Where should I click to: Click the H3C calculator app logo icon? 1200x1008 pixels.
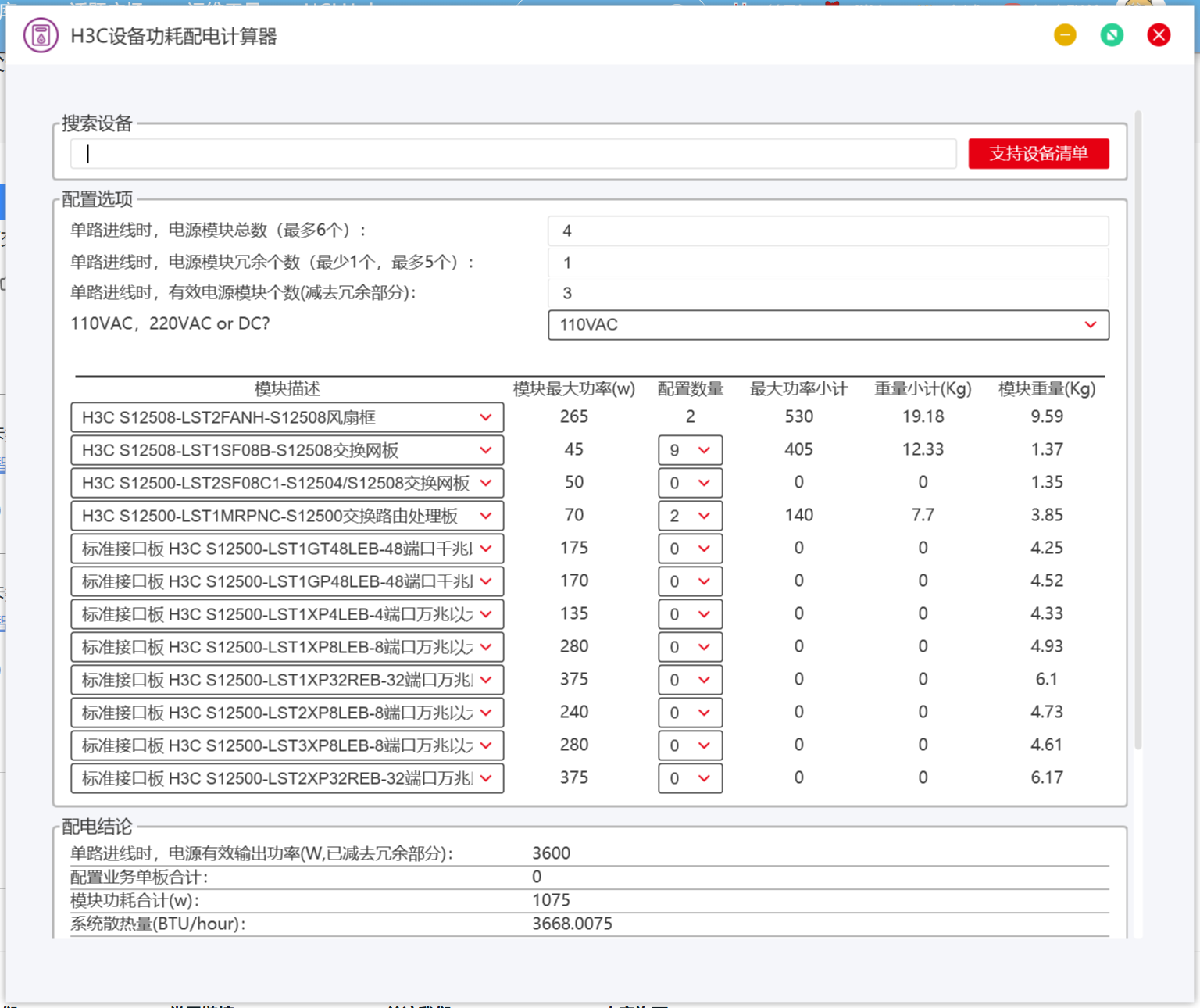41,36
